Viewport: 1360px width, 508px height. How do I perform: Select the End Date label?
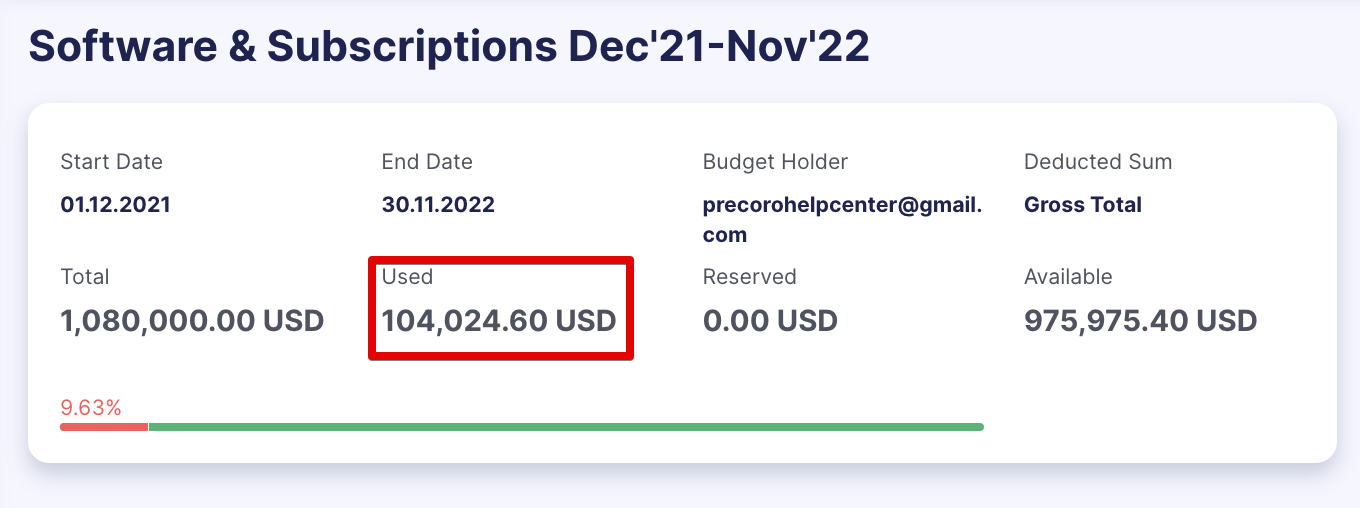coord(427,162)
